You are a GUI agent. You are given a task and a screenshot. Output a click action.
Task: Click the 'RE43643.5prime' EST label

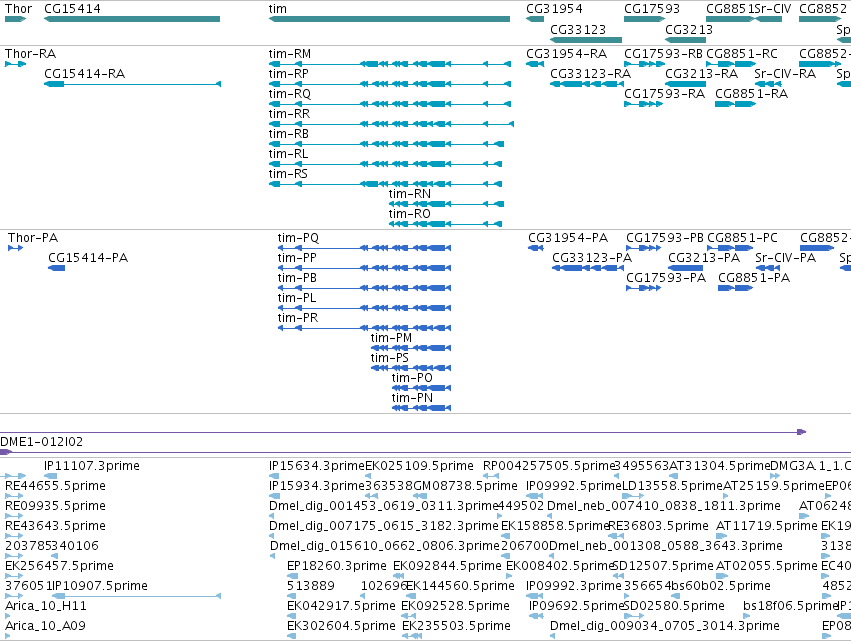pos(55,526)
